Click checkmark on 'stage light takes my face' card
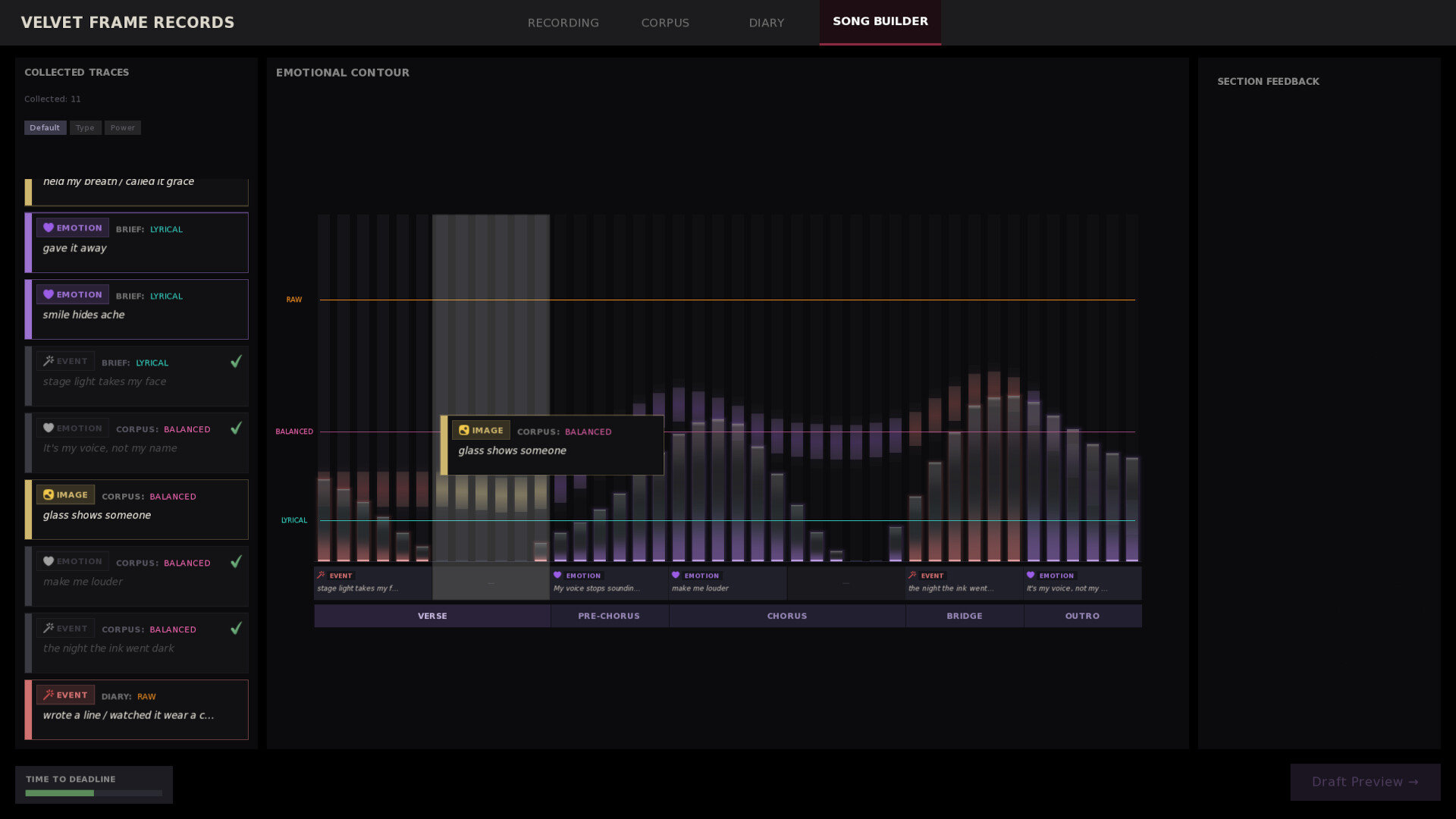This screenshot has width=1456, height=819. (x=236, y=361)
